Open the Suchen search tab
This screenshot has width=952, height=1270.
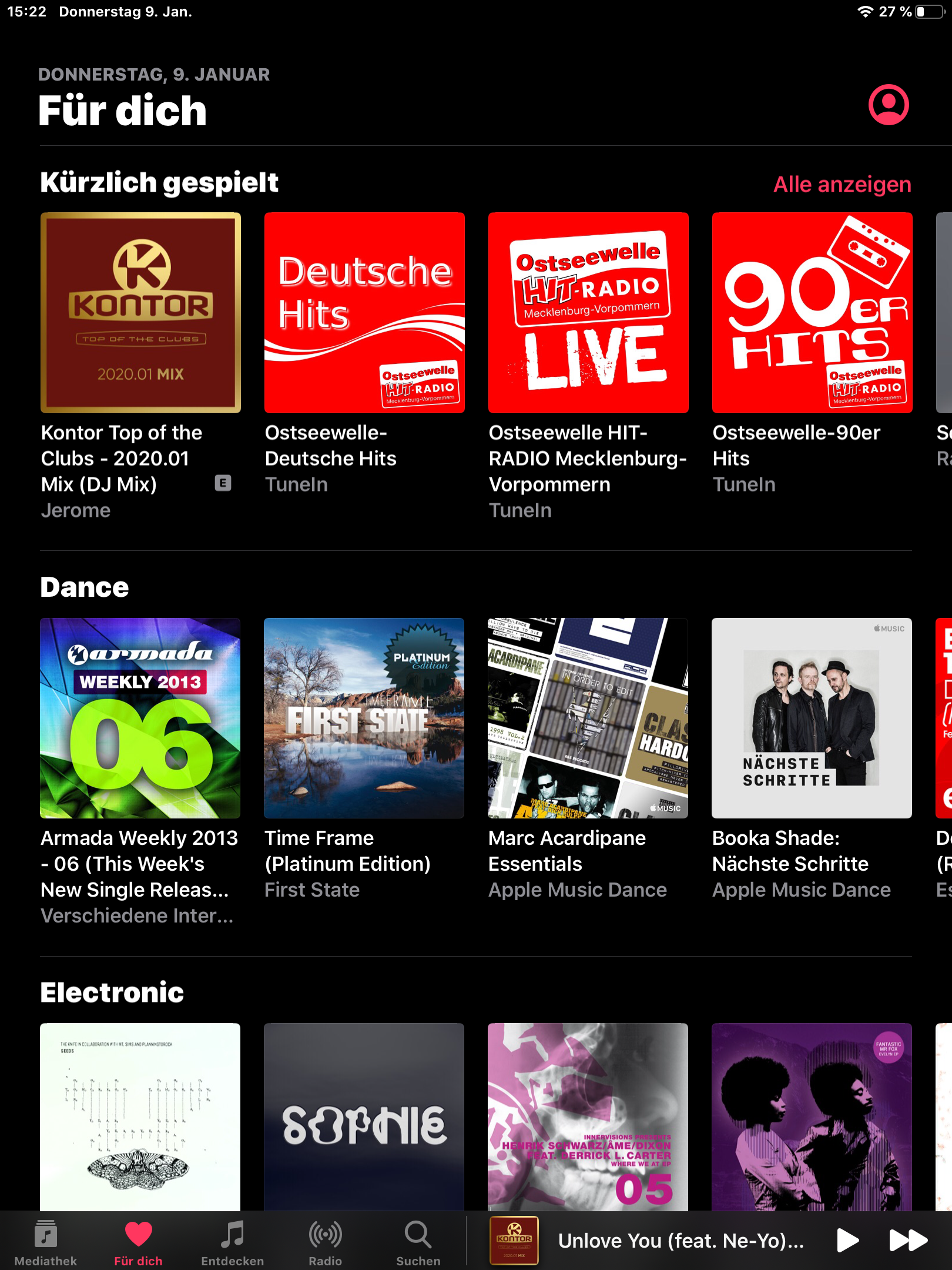pyautogui.click(x=418, y=1243)
